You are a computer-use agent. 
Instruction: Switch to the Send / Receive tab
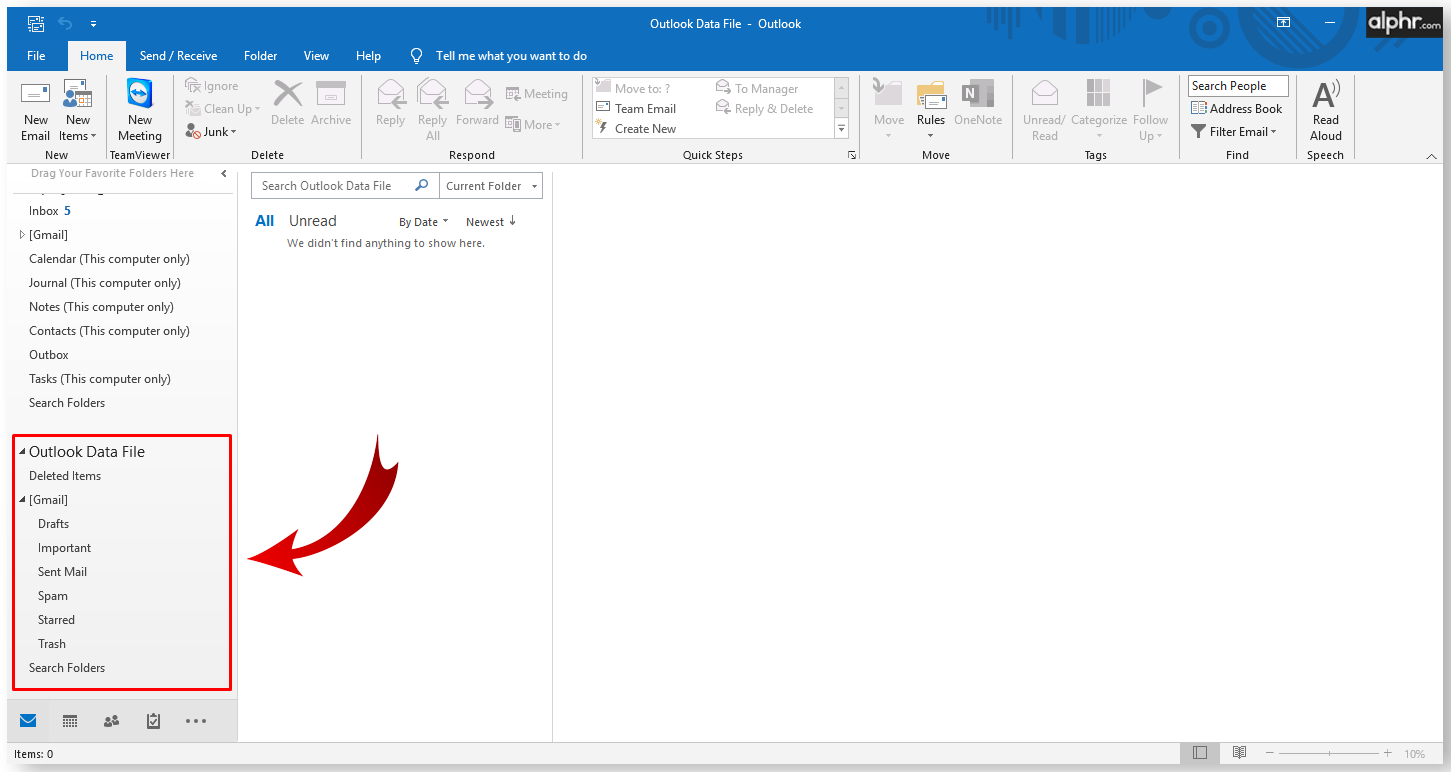(x=178, y=56)
